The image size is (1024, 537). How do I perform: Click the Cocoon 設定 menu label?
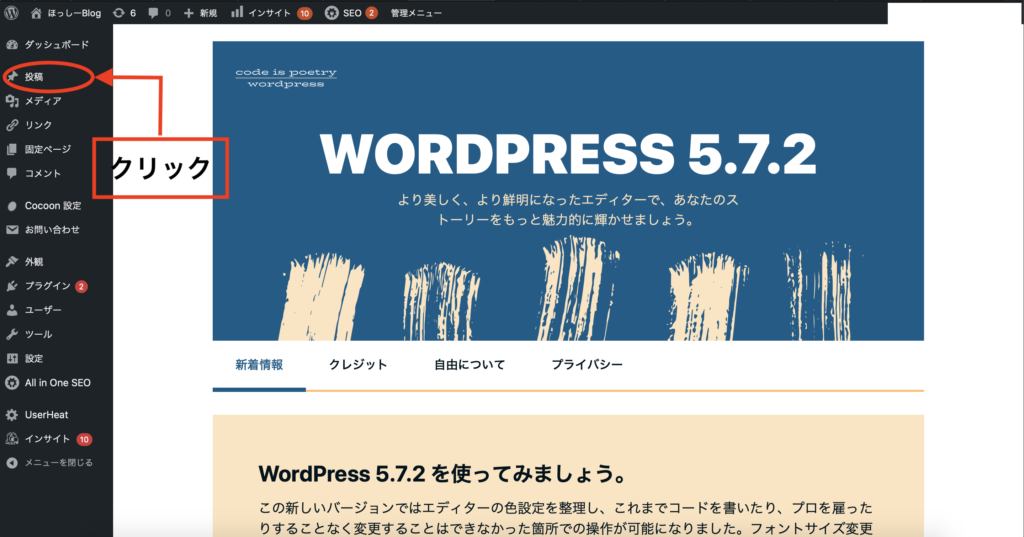[x=53, y=206]
